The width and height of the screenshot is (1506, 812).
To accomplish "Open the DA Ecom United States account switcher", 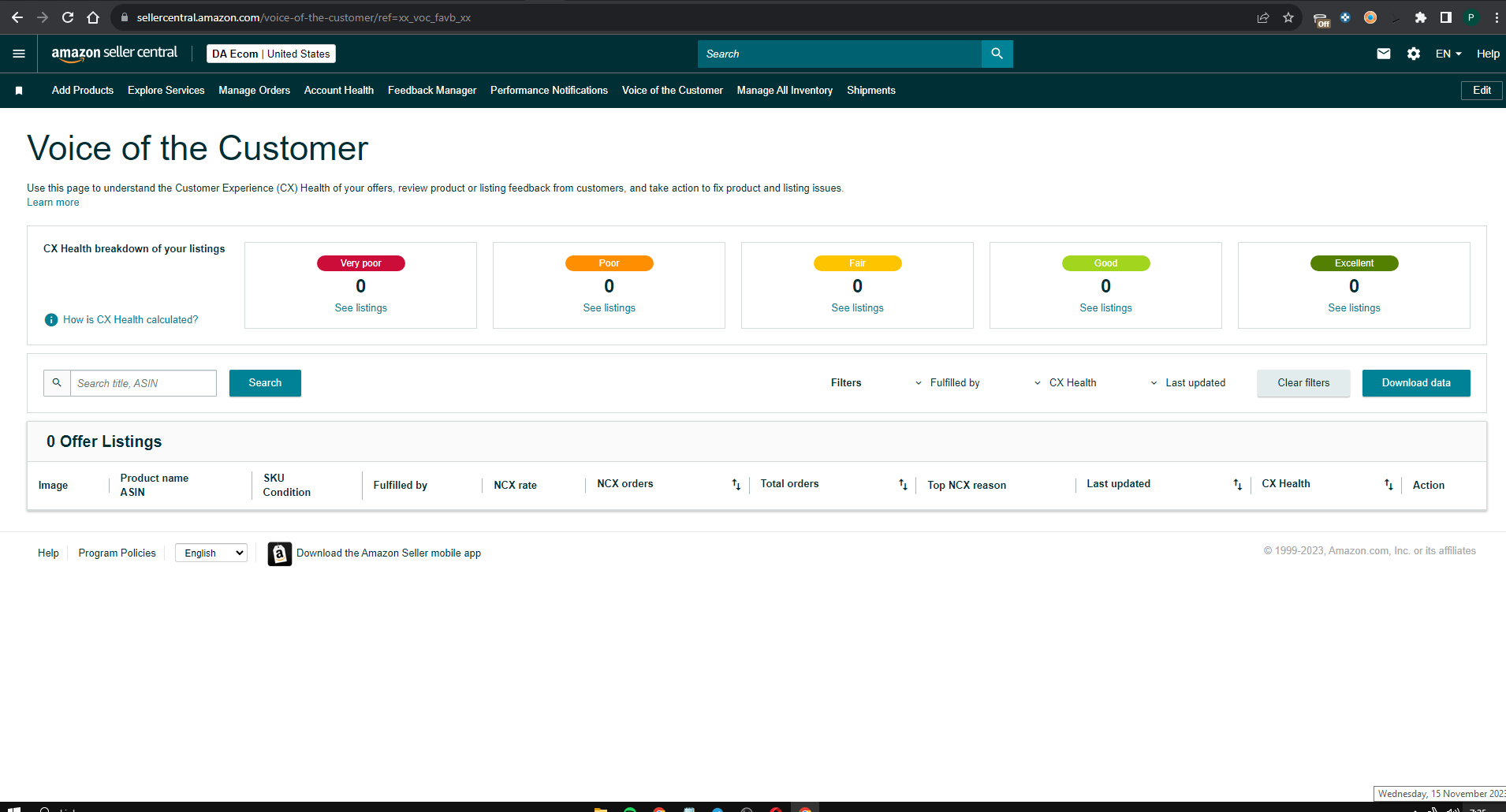I will 271,54.
